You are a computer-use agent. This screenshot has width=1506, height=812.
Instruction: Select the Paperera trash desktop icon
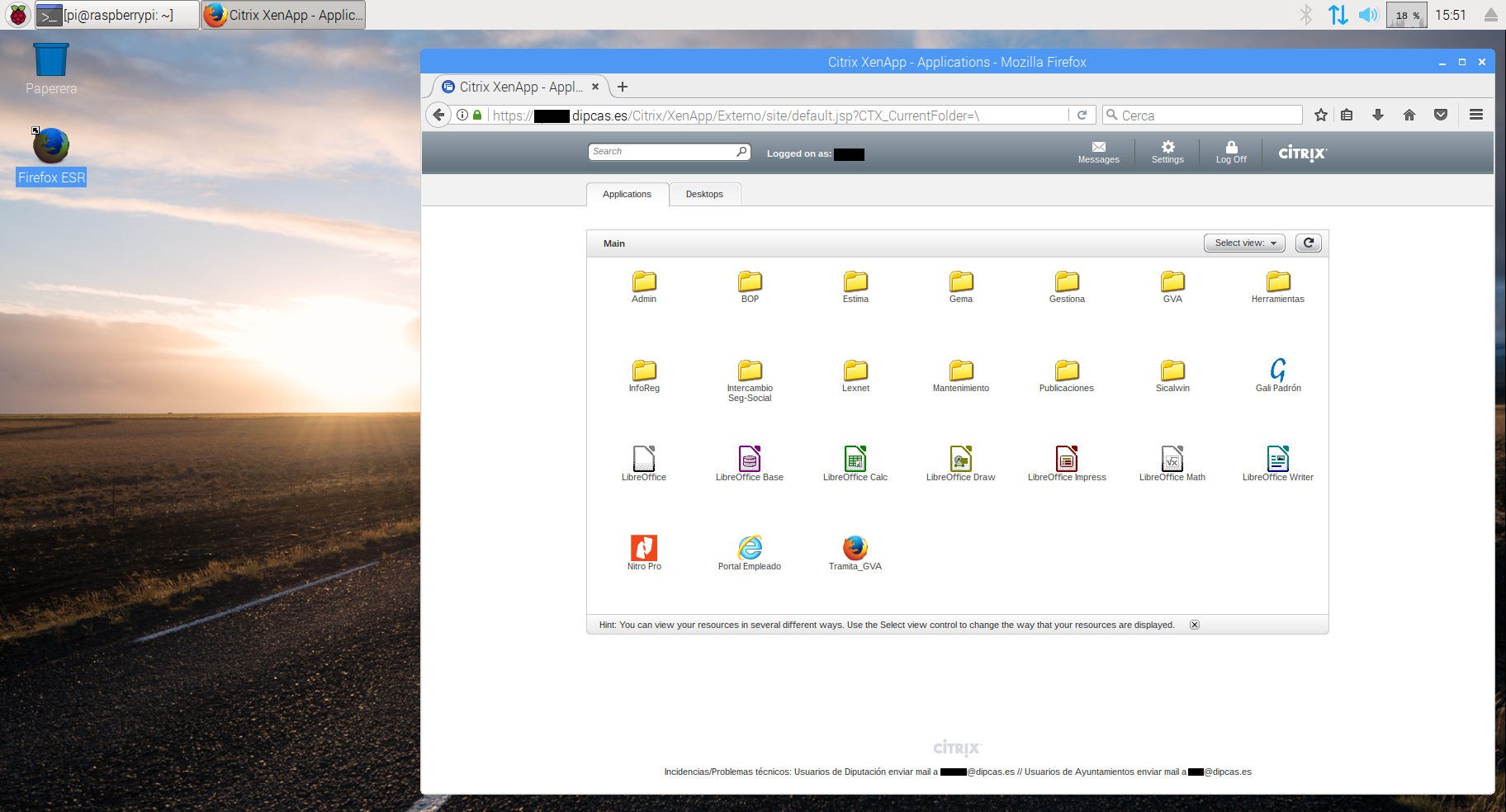[x=51, y=70]
